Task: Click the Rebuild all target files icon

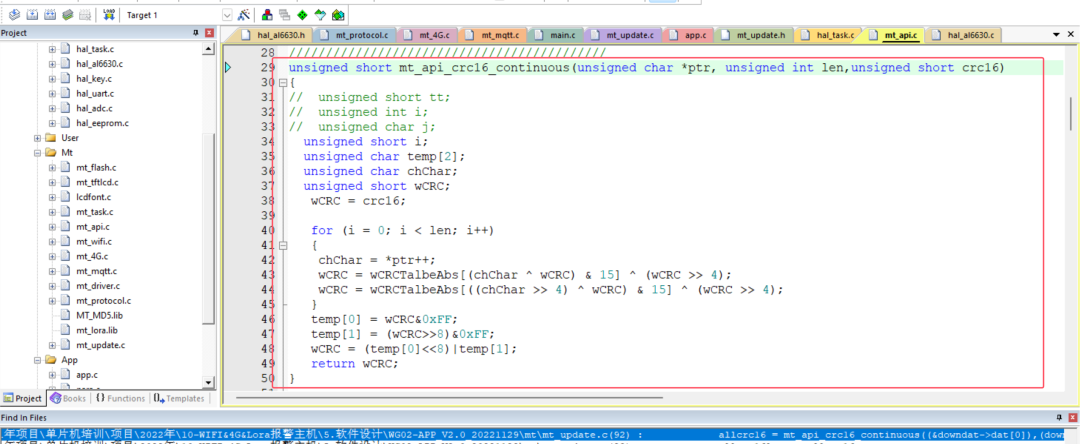Action: [50, 14]
